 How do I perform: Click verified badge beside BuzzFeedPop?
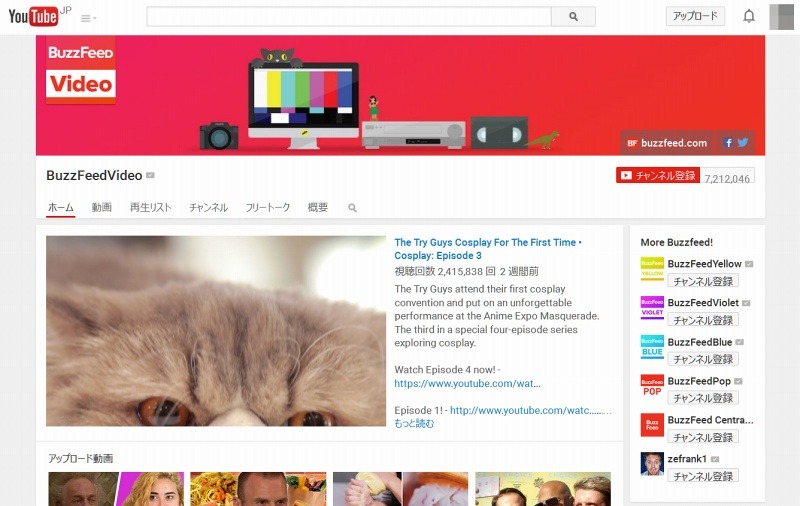point(738,381)
